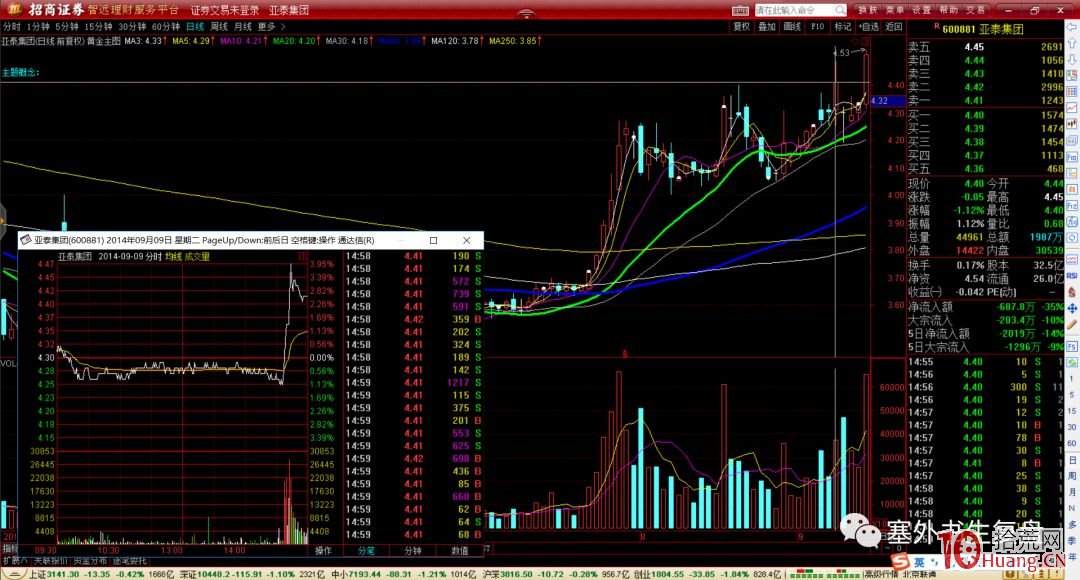This screenshot has height=580, width=1080.
Task: Click the RSI indicator sidebar icon
Action: [1072, 276]
